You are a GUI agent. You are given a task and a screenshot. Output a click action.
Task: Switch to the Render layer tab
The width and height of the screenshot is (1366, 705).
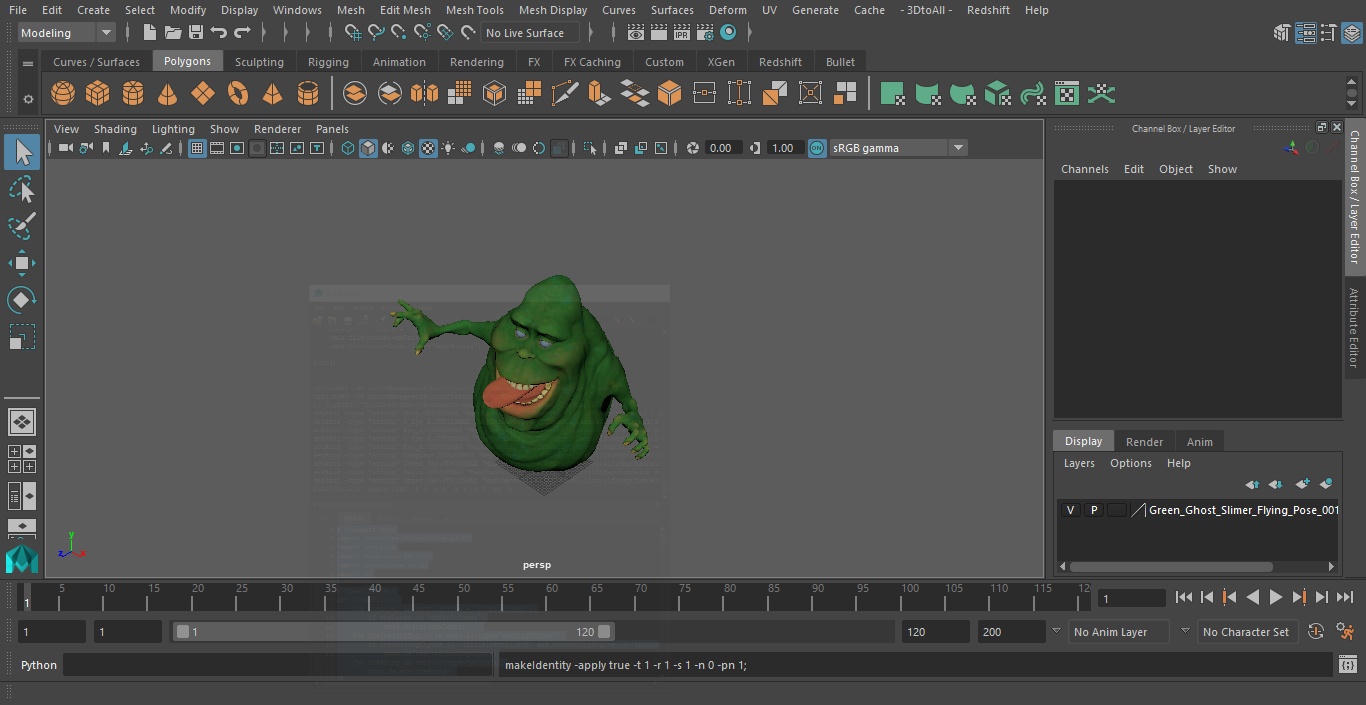coord(1144,442)
